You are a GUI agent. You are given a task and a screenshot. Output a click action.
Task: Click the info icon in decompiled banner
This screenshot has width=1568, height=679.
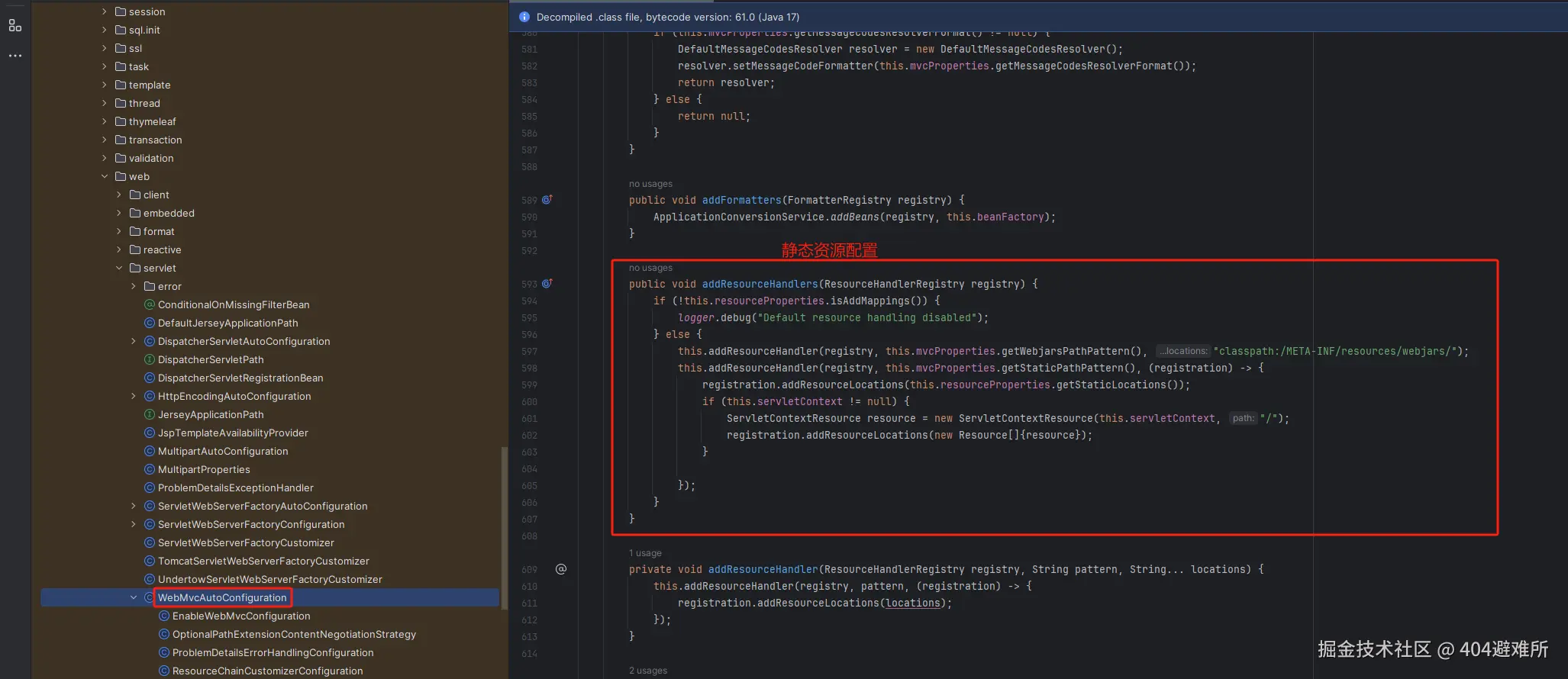coord(524,17)
